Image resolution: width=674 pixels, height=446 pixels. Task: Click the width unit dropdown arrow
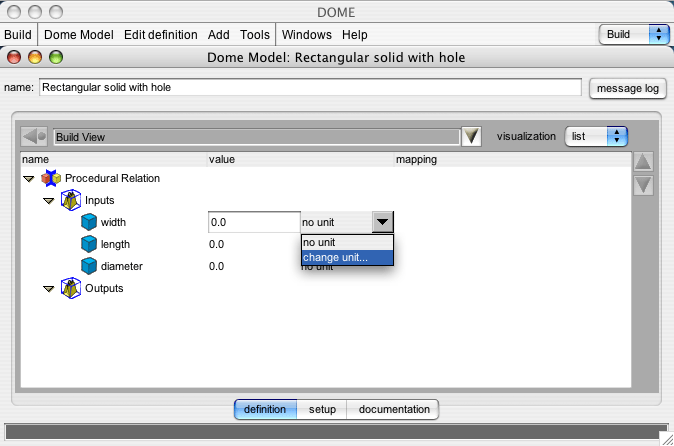pos(382,222)
